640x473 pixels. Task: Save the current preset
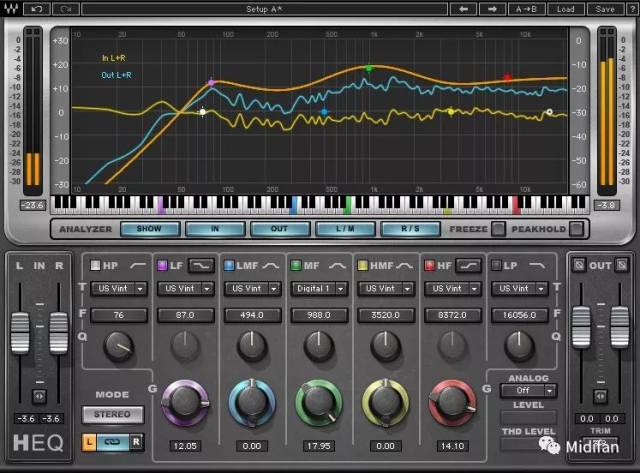[x=604, y=9]
